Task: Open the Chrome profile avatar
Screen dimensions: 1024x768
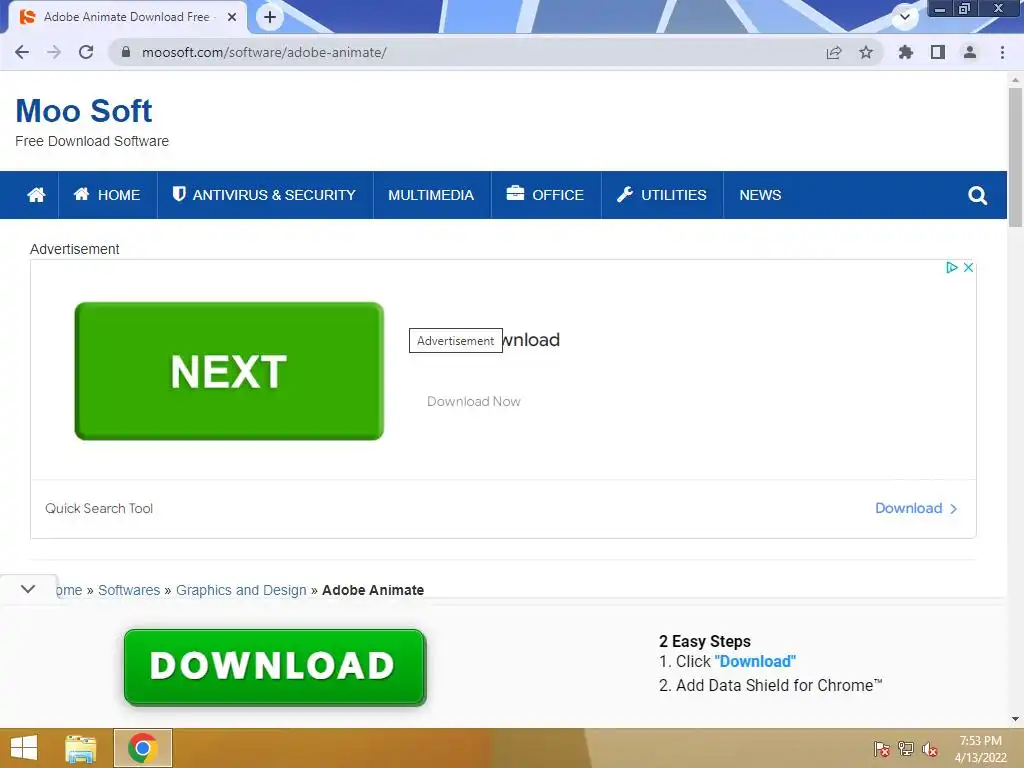Action: point(970,52)
